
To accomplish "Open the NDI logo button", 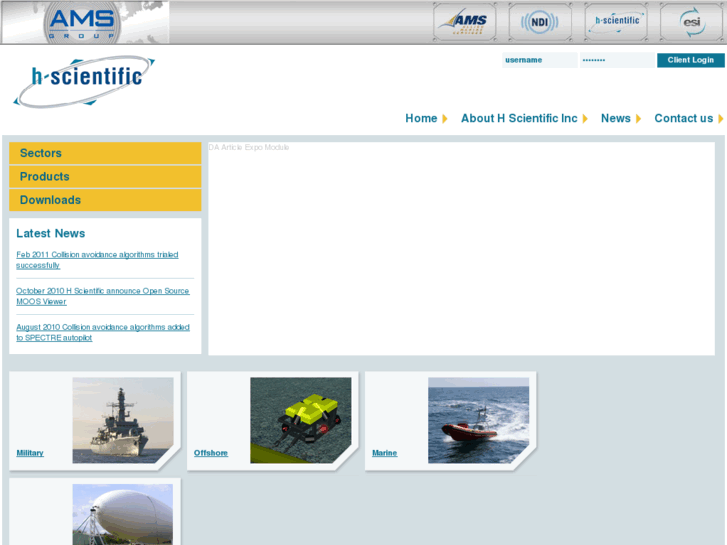I will click(x=540, y=22).
